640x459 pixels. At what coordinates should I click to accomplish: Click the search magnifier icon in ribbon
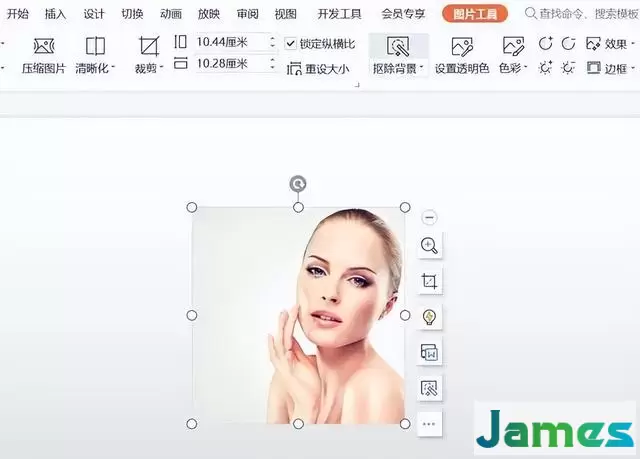530,13
